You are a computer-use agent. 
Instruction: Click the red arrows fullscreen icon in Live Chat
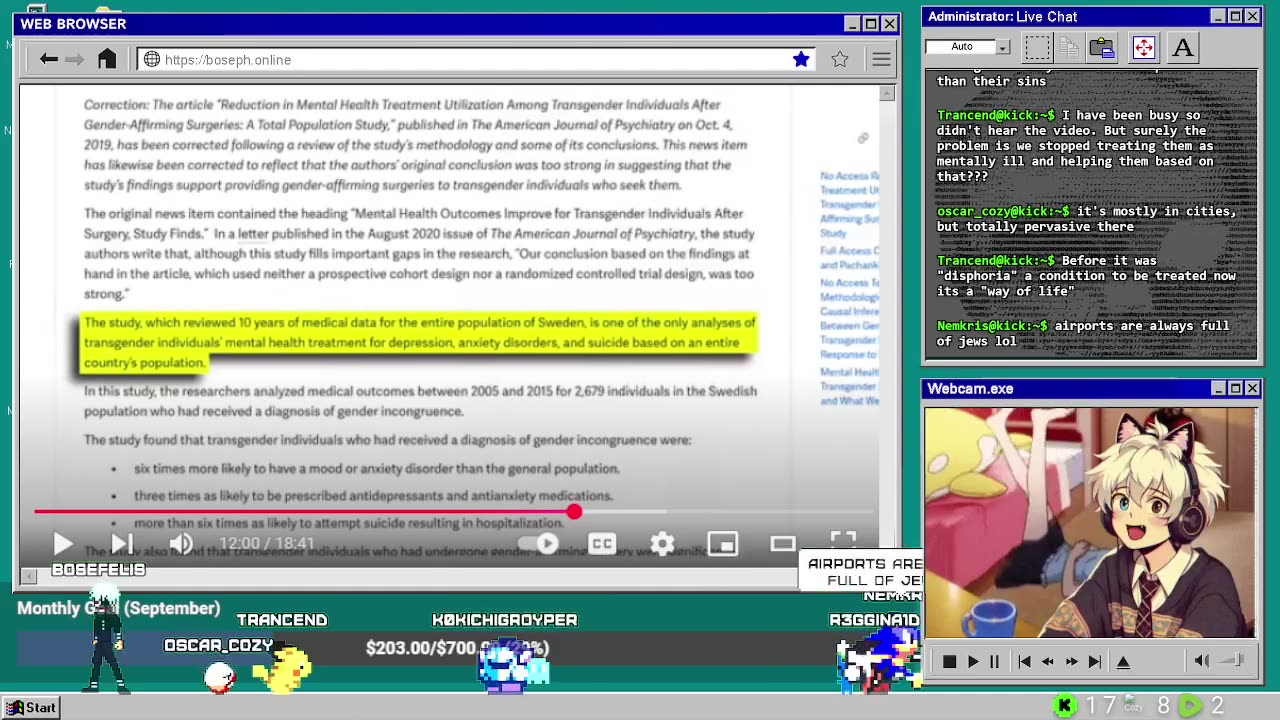click(1143, 47)
